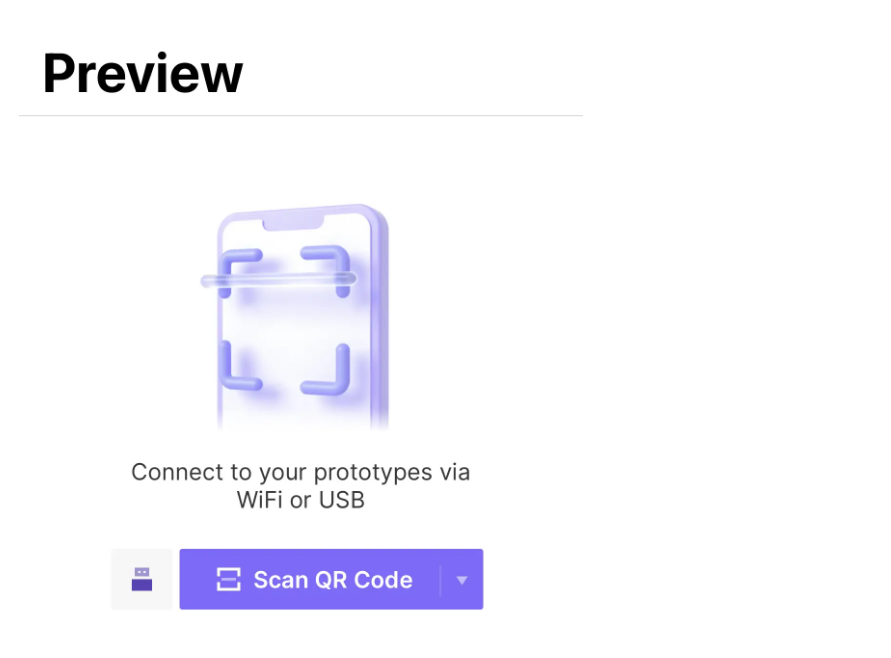The image size is (891, 658).
Task: Click the divider line below the Preview heading
Action: (x=300, y=116)
